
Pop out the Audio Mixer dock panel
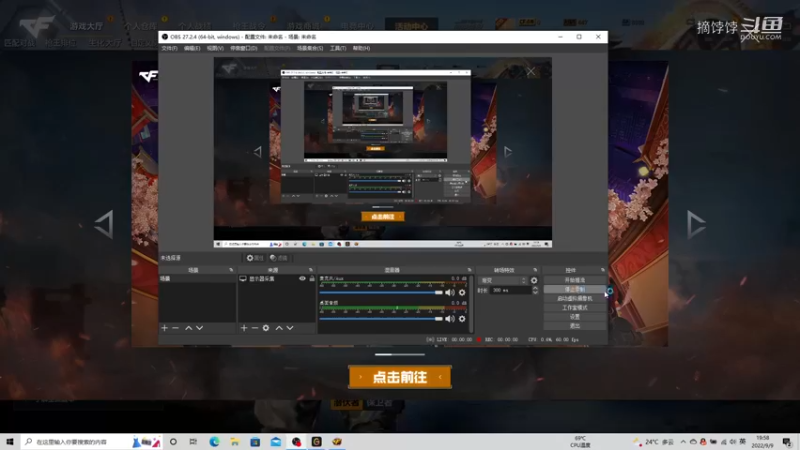[469, 270]
